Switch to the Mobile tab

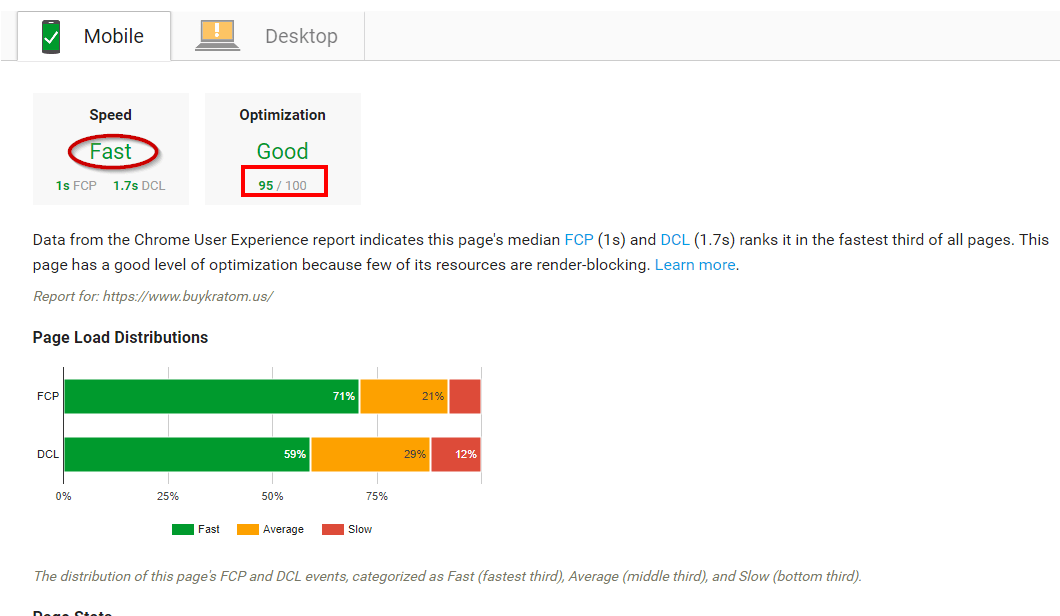pos(113,36)
